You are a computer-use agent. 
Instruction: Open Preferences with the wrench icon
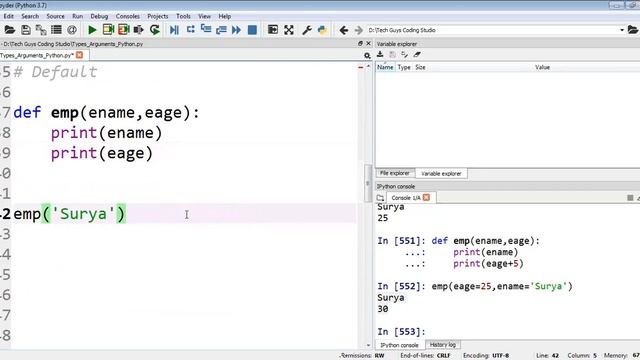307,30
